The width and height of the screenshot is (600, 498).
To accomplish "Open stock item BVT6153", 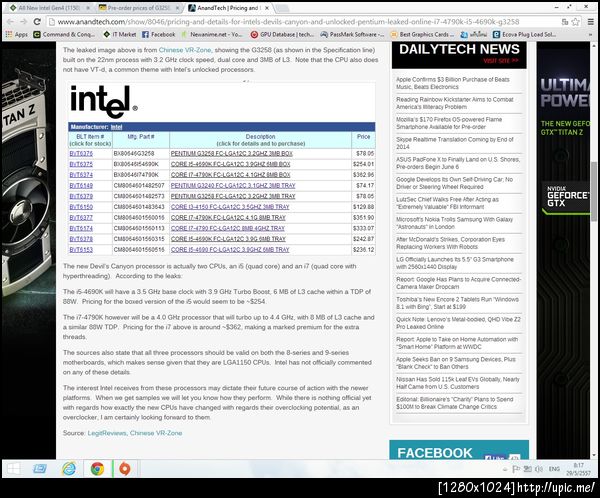I will [x=81, y=250].
